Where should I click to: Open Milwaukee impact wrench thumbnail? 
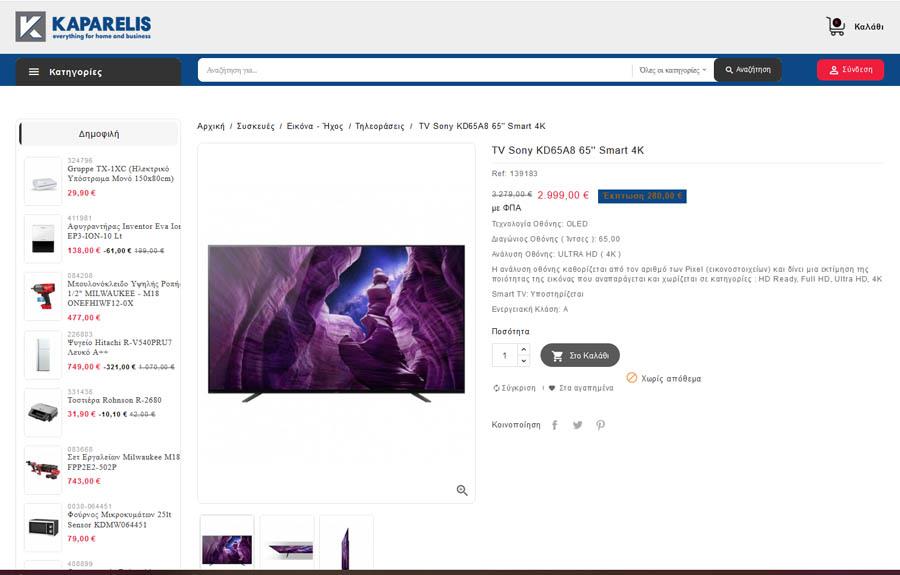click(x=43, y=296)
